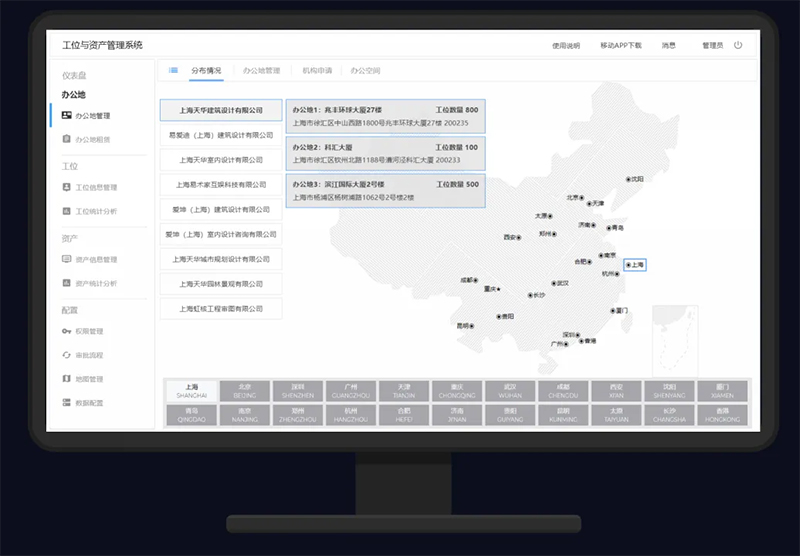Select 爱坤（上海）室内设计咨询有限公司

click(x=221, y=234)
